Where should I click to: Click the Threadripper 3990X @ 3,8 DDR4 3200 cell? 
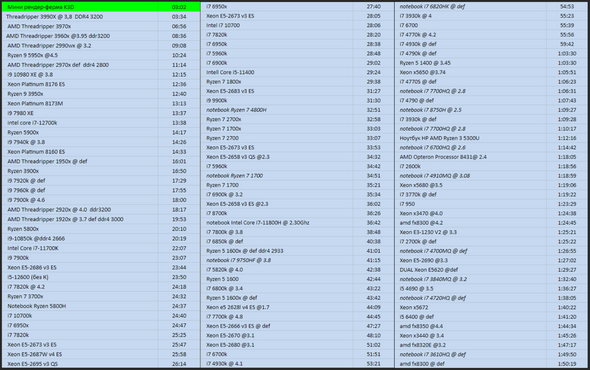point(80,17)
